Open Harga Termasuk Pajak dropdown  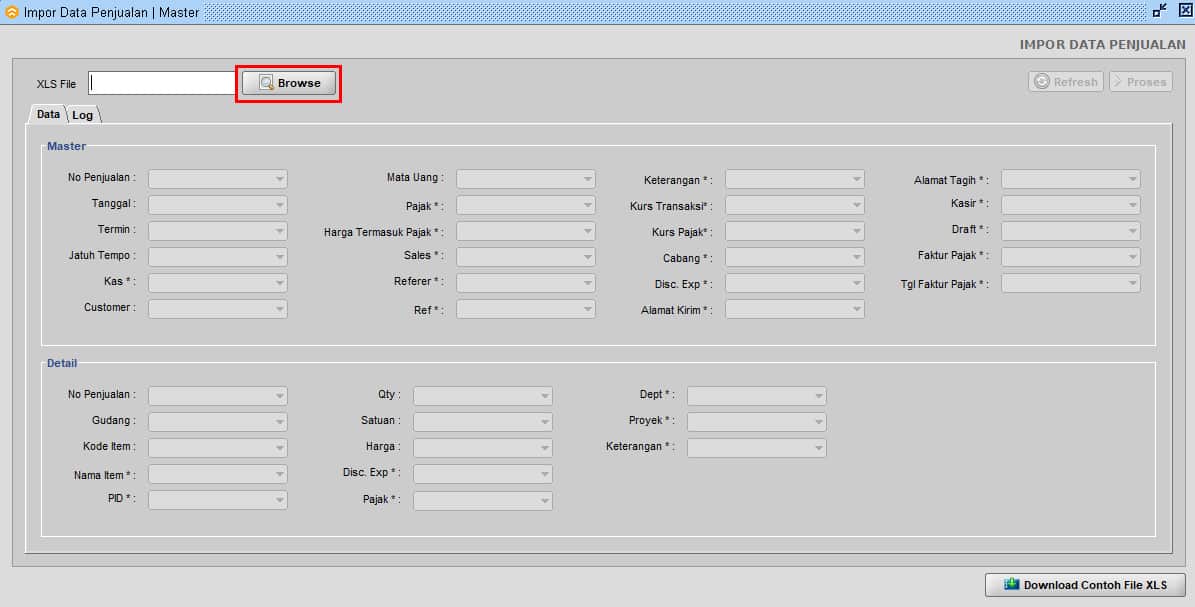525,231
